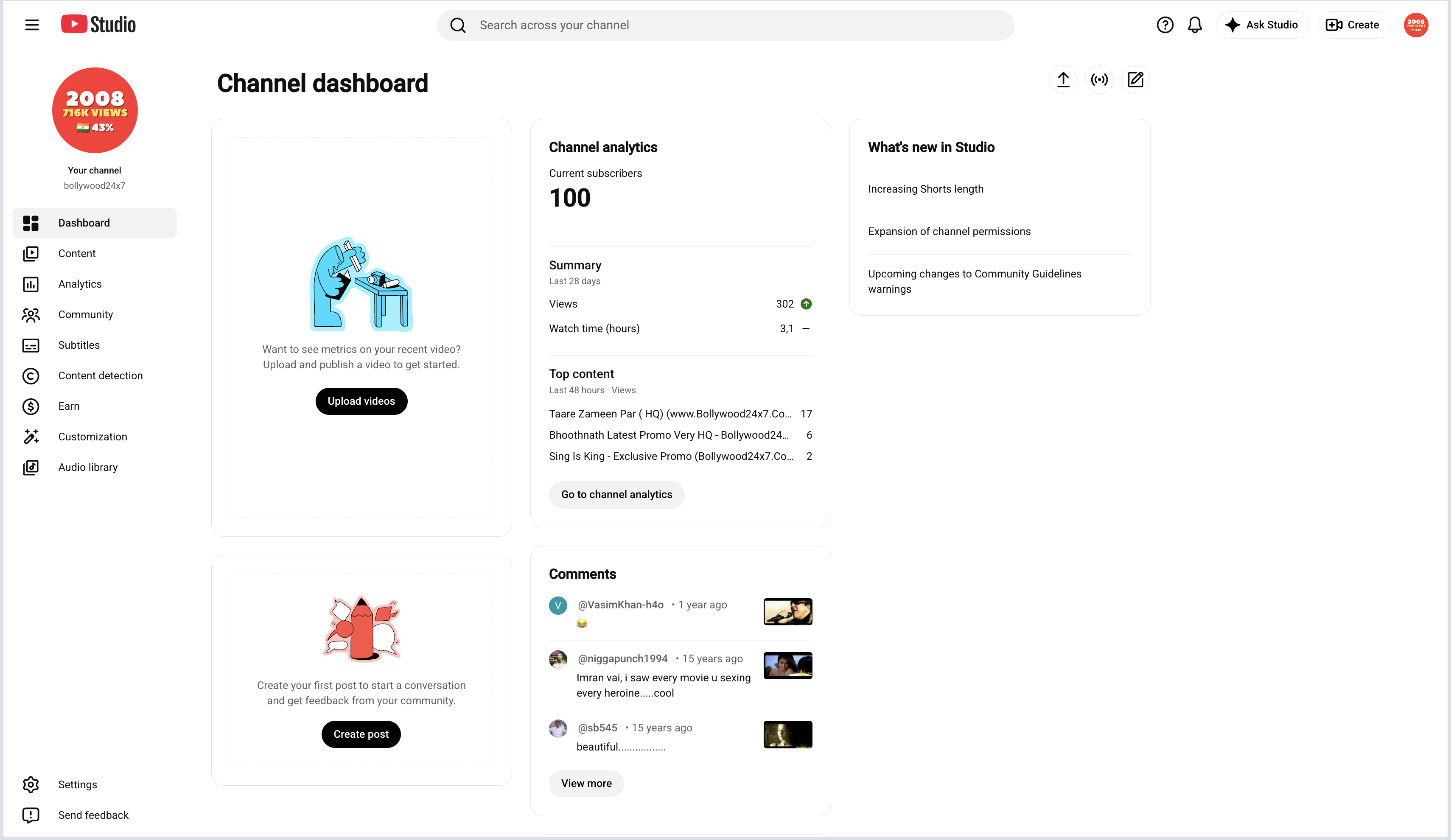Open the Help question mark icon
1451x840 pixels.
click(1165, 25)
